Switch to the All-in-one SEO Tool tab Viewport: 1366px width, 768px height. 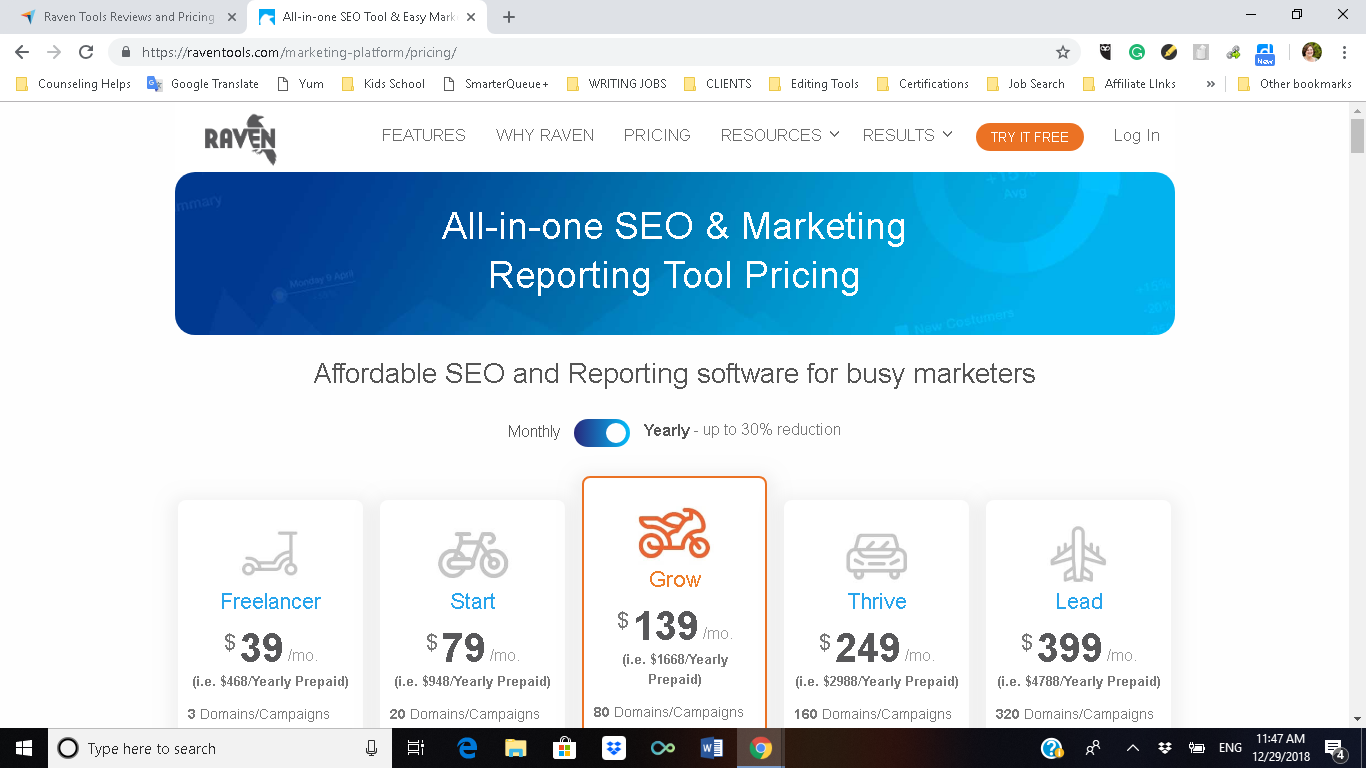[367, 17]
